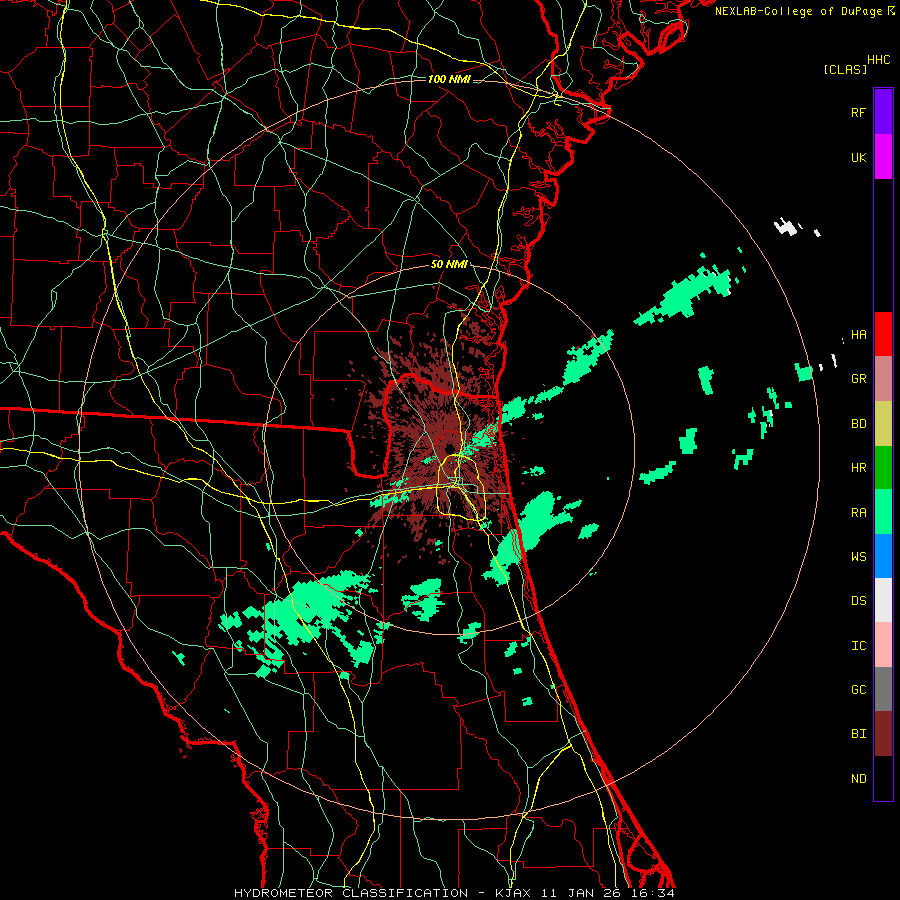Click the GC legend label
900x900 pixels.
click(x=858, y=690)
